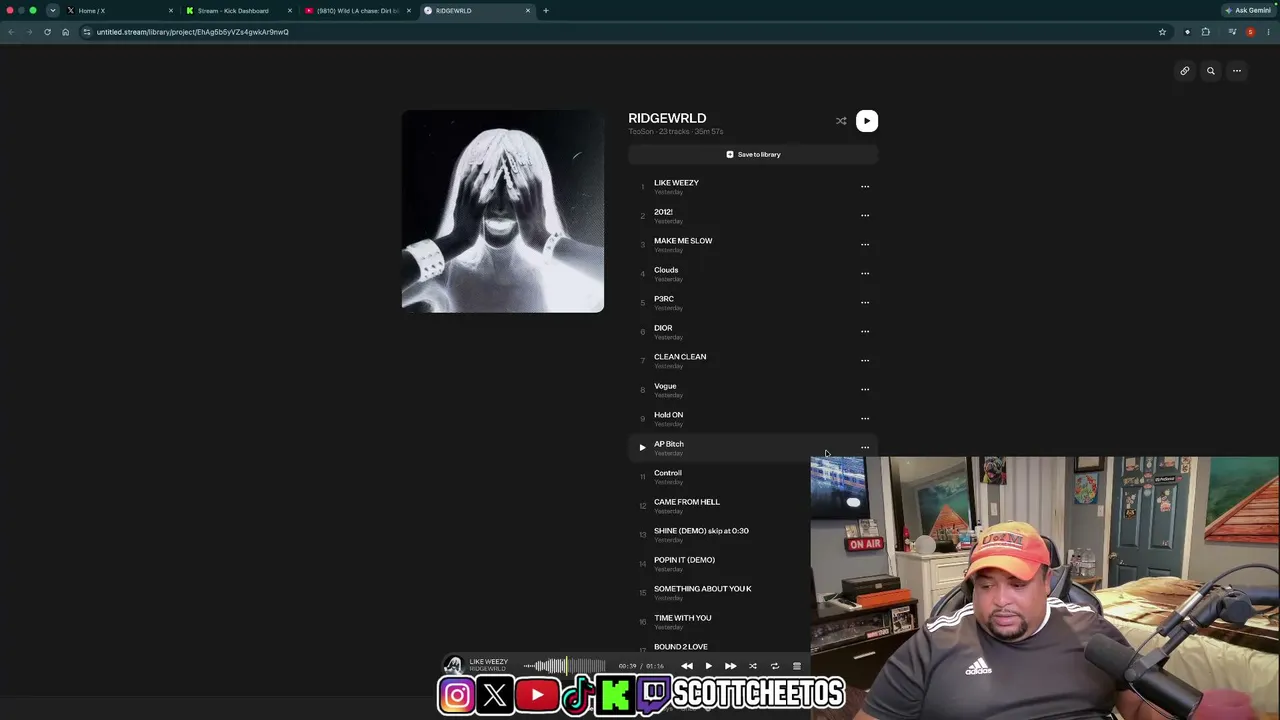Open a new browser tab
This screenshot has height=720, width=1280.
point(546,10)
